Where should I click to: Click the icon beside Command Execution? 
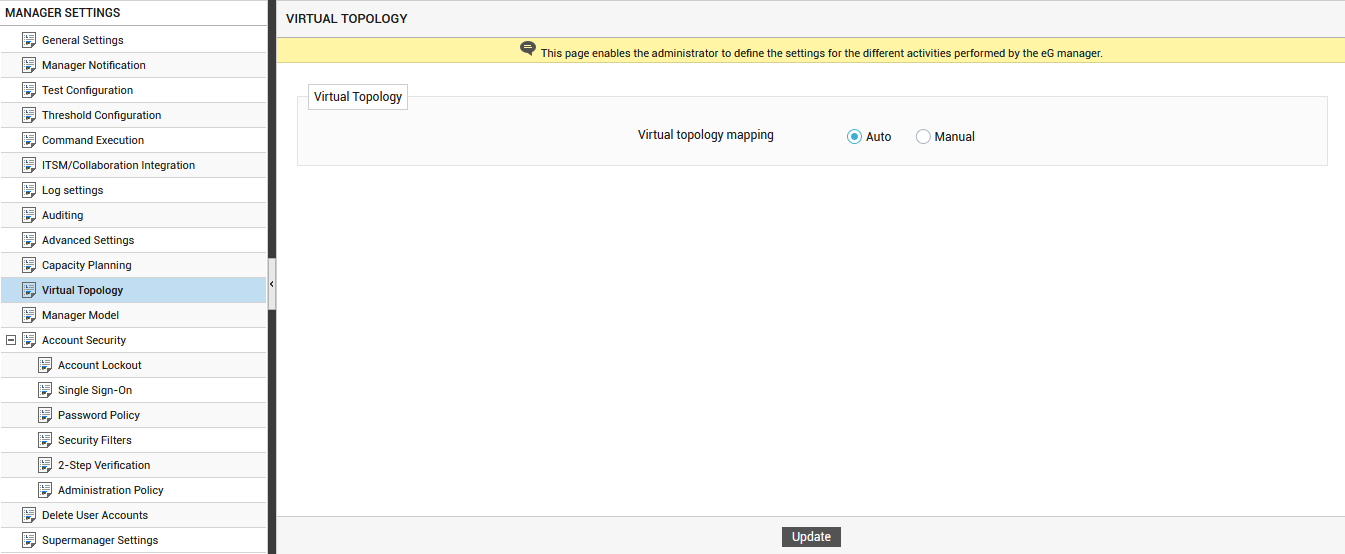29,140
